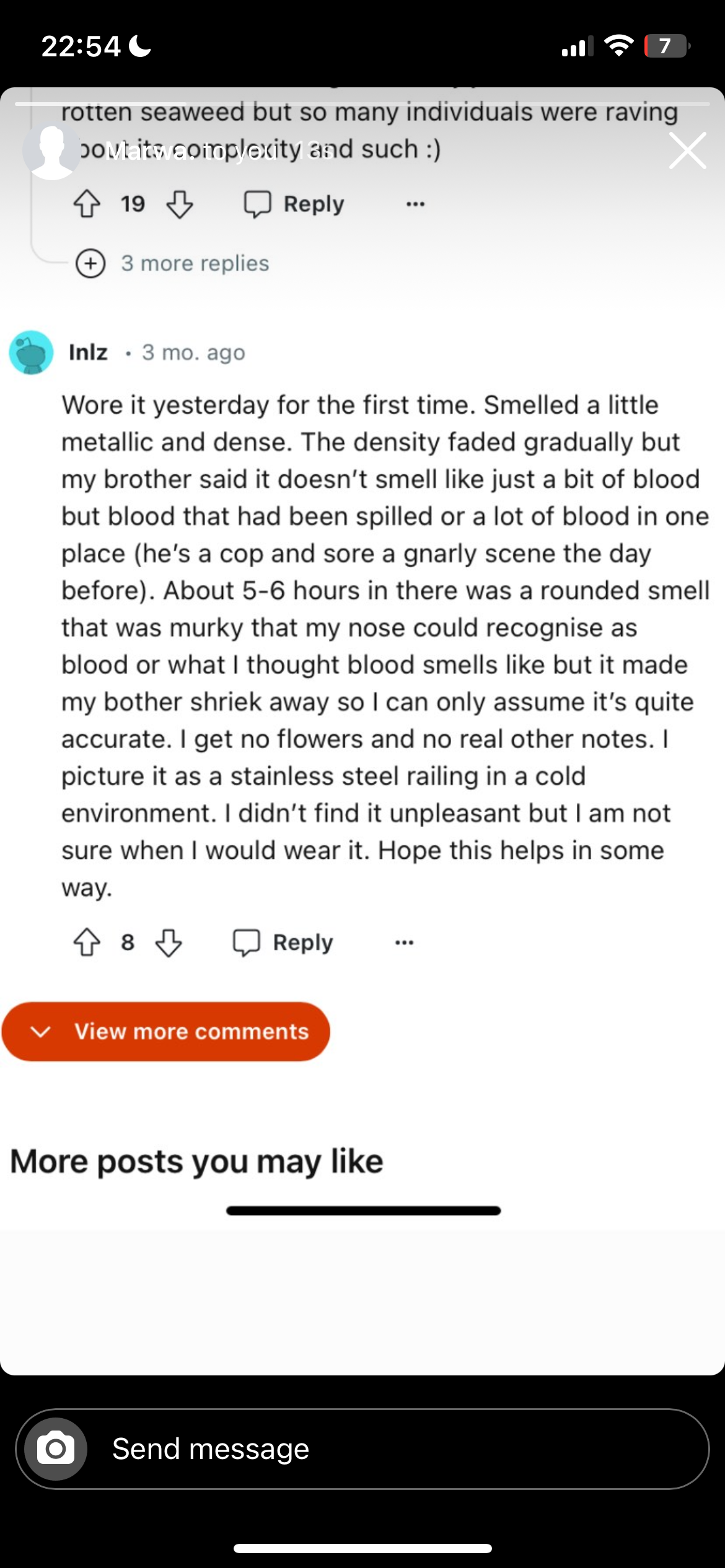The width and height of the screenshot is (725, 1568).
Task: Open the Inlz username profile link
Action: (88, 352)
